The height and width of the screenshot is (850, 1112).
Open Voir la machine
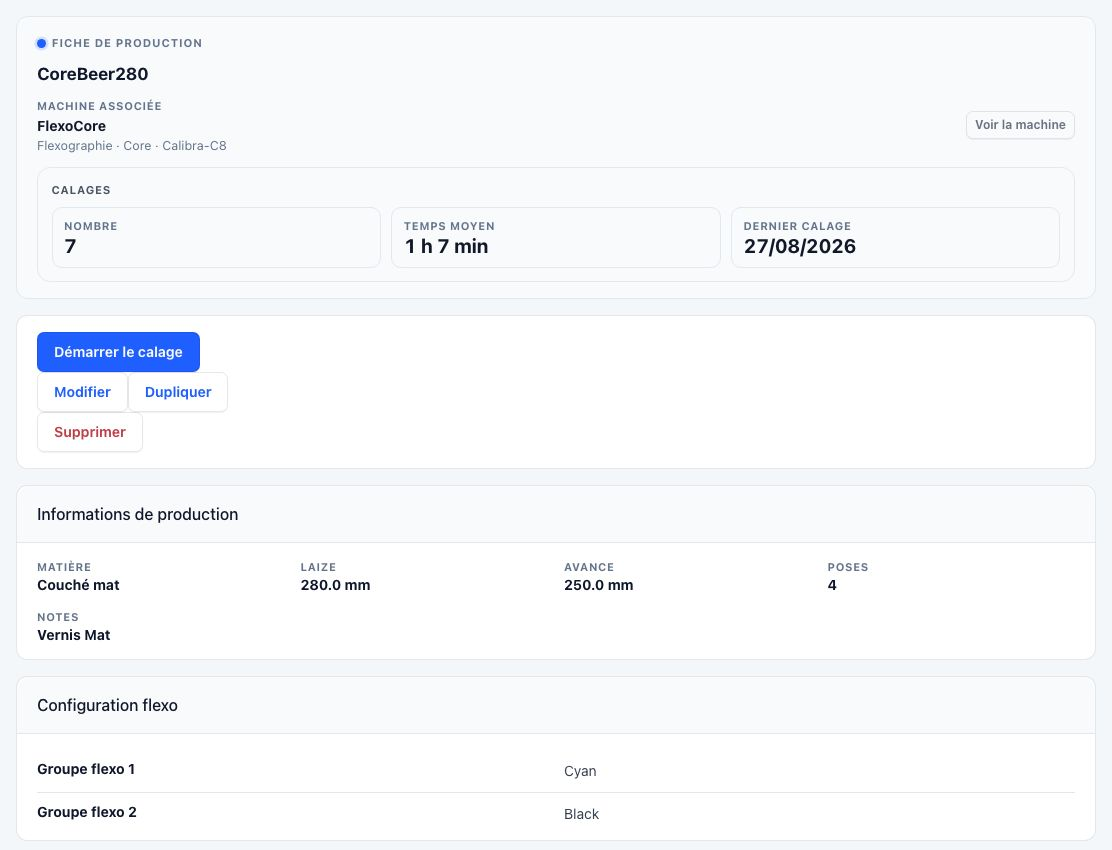pyautogui.click(x=1020, y=125)
